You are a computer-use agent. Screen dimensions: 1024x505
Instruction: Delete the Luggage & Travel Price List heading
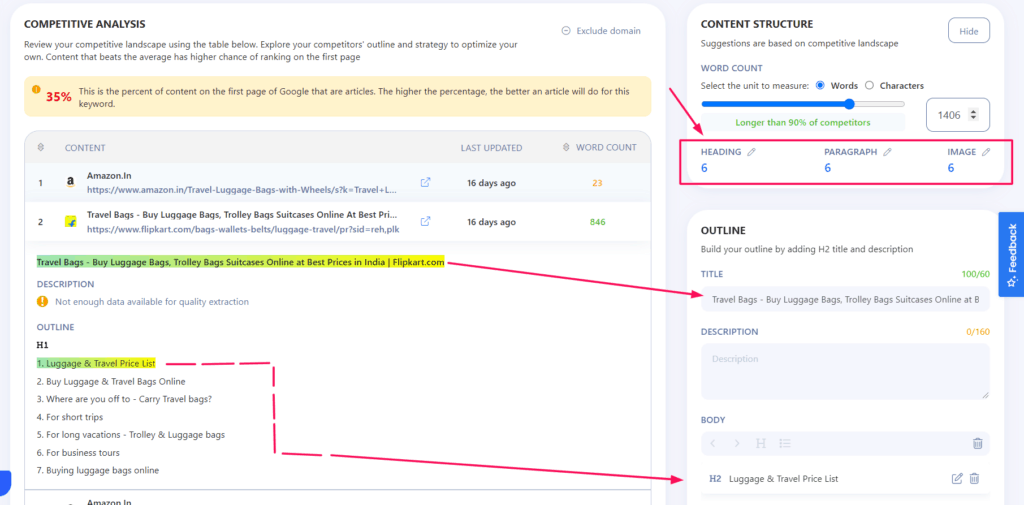[975, 479]
